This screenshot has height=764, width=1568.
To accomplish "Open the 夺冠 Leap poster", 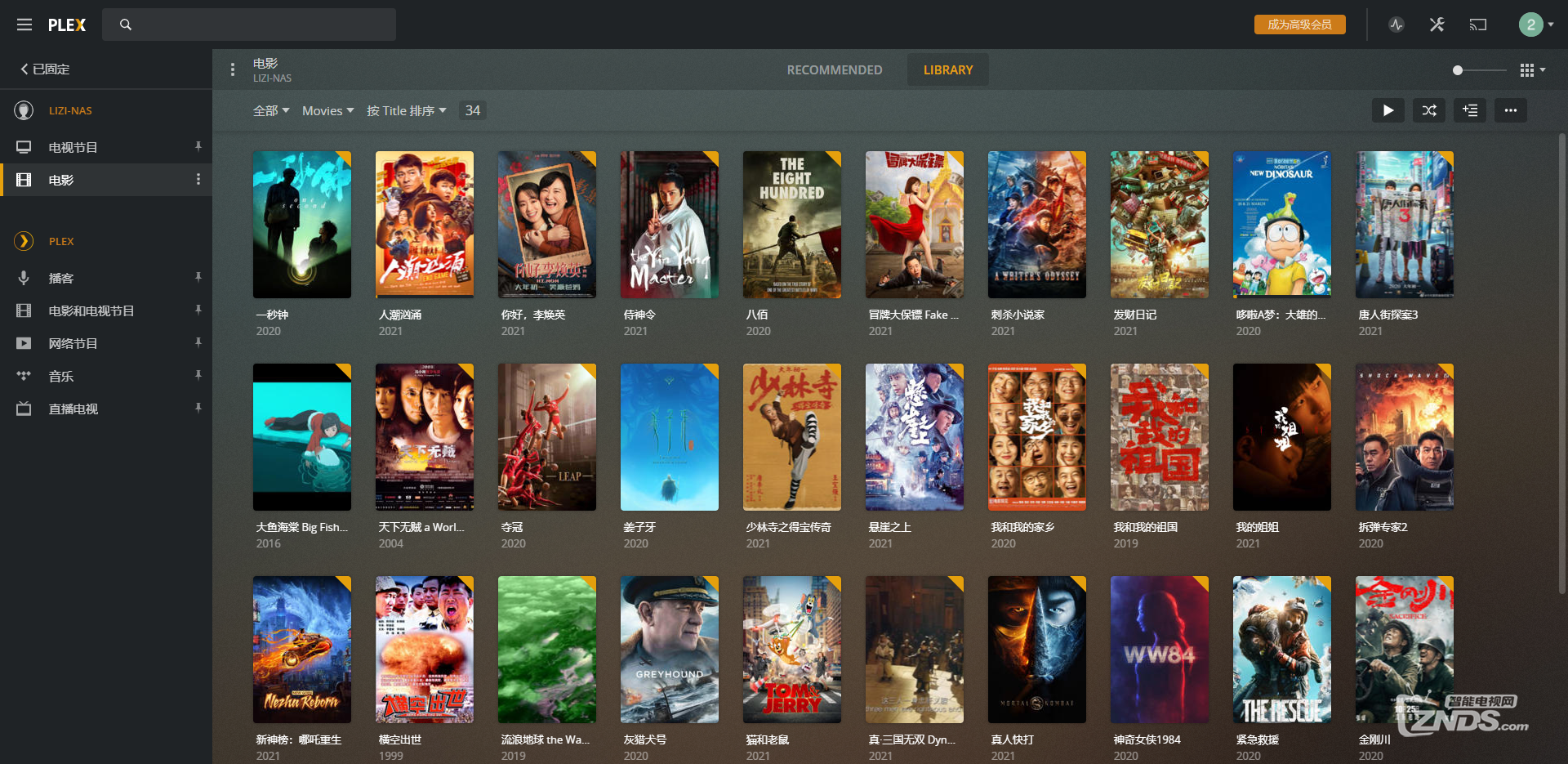I will (547, 437).
